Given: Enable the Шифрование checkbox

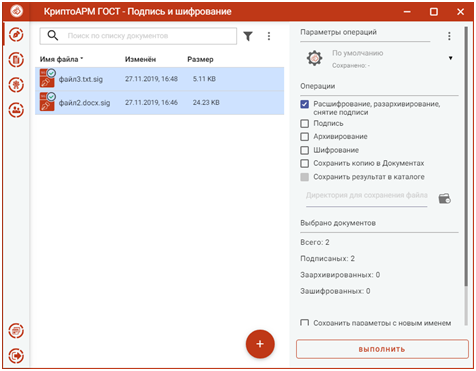Looking at the screenshot, I should [305, 150].
